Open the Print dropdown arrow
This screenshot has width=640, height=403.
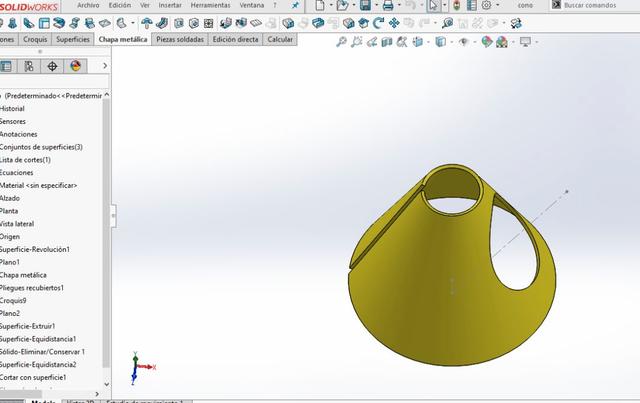pos(399,5)
